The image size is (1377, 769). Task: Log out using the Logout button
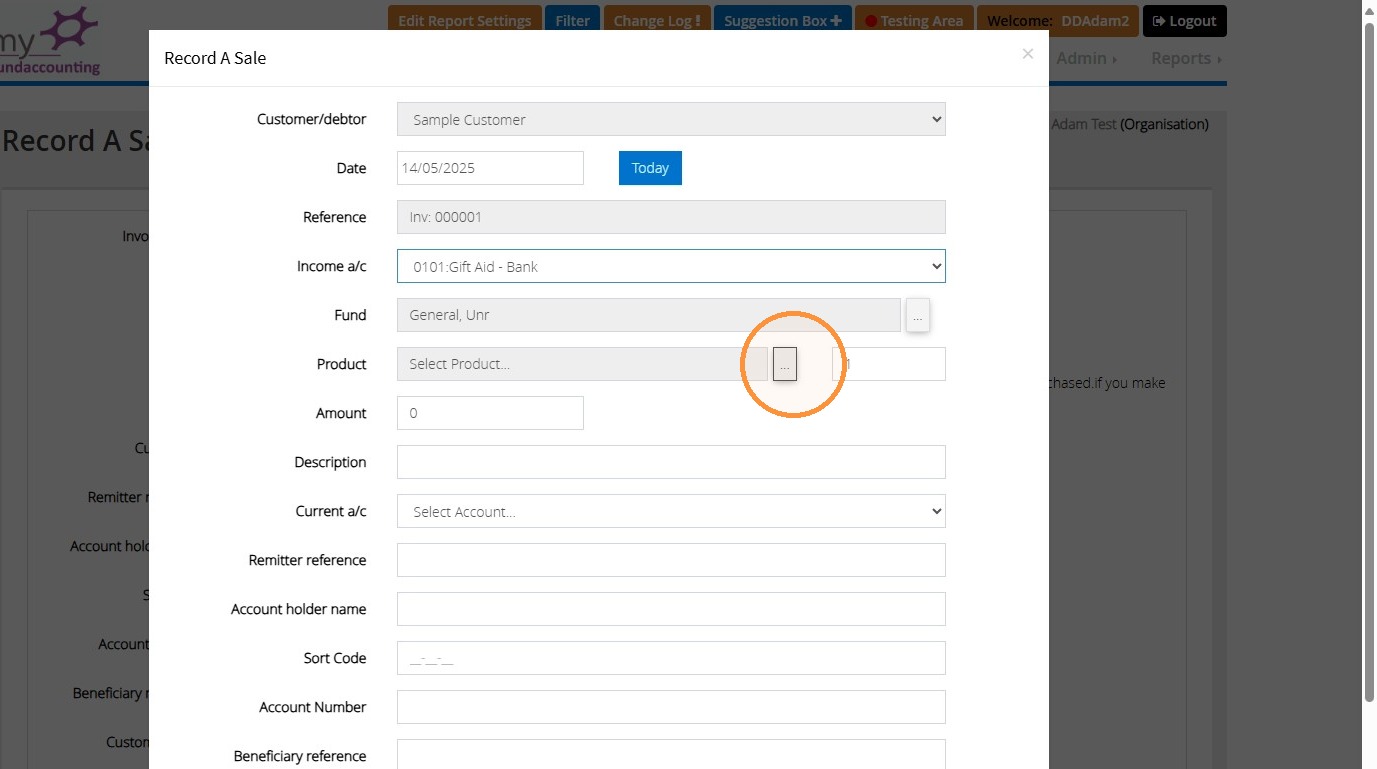coord(1184,20)
